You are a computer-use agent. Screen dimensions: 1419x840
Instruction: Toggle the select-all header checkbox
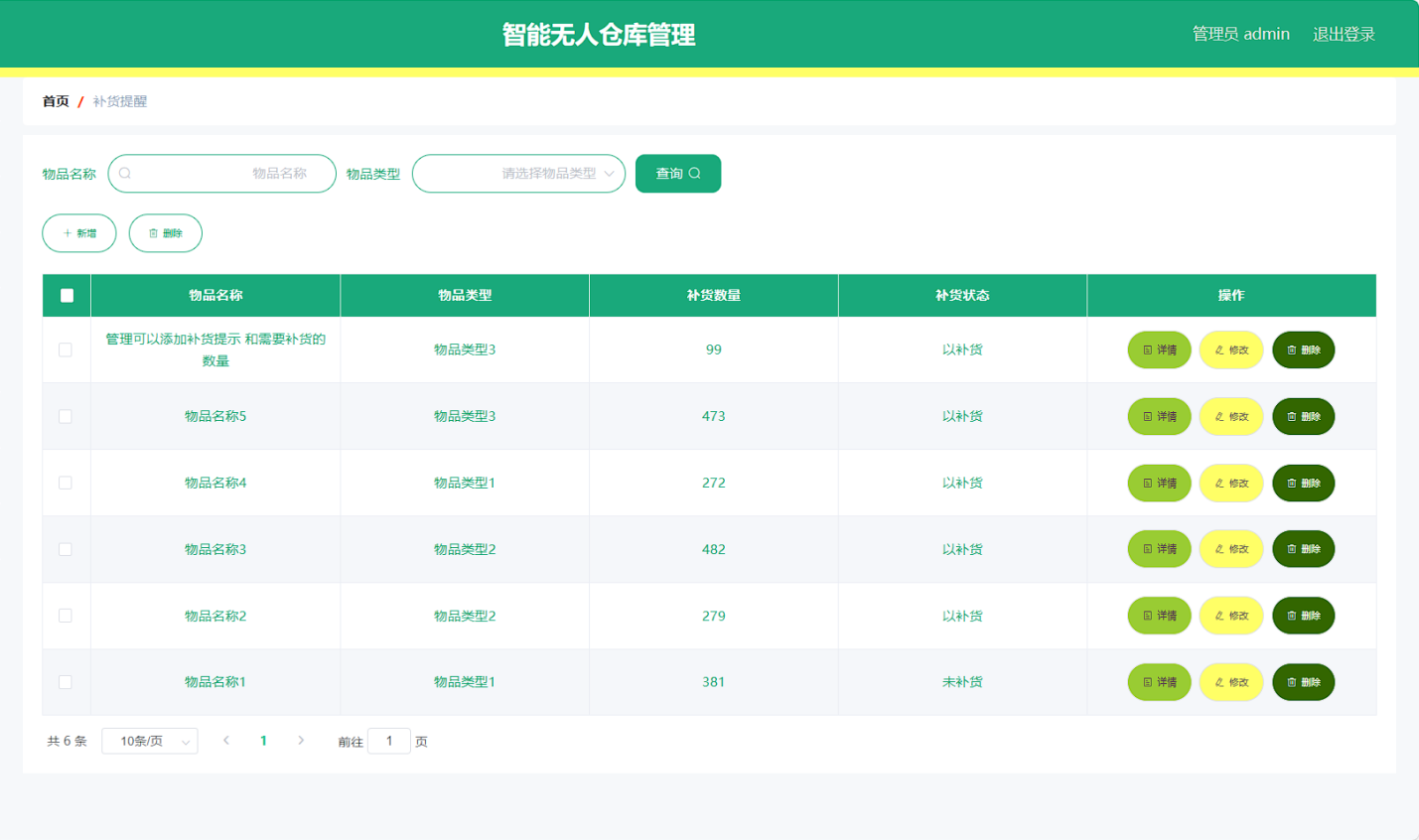(x=67, y=295)
